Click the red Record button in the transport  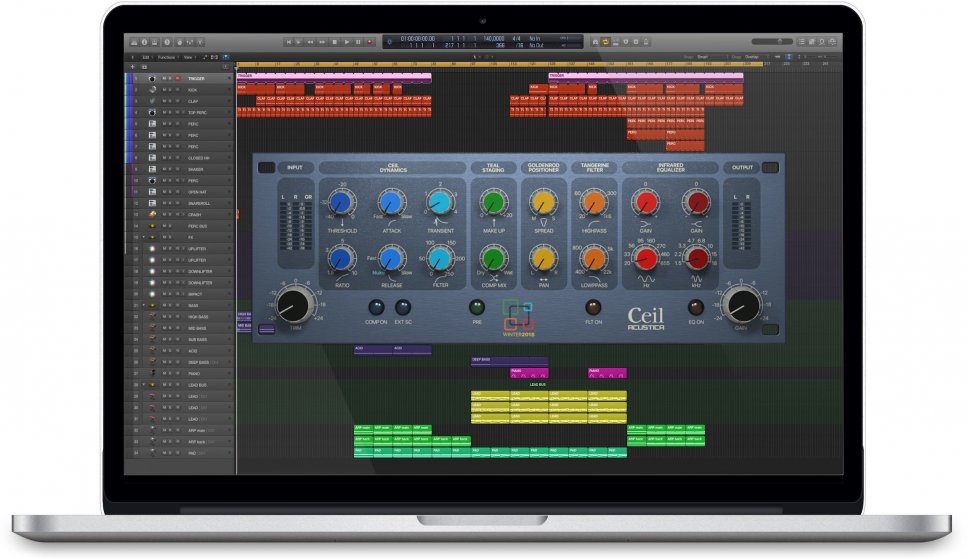(x=370, y=42)
